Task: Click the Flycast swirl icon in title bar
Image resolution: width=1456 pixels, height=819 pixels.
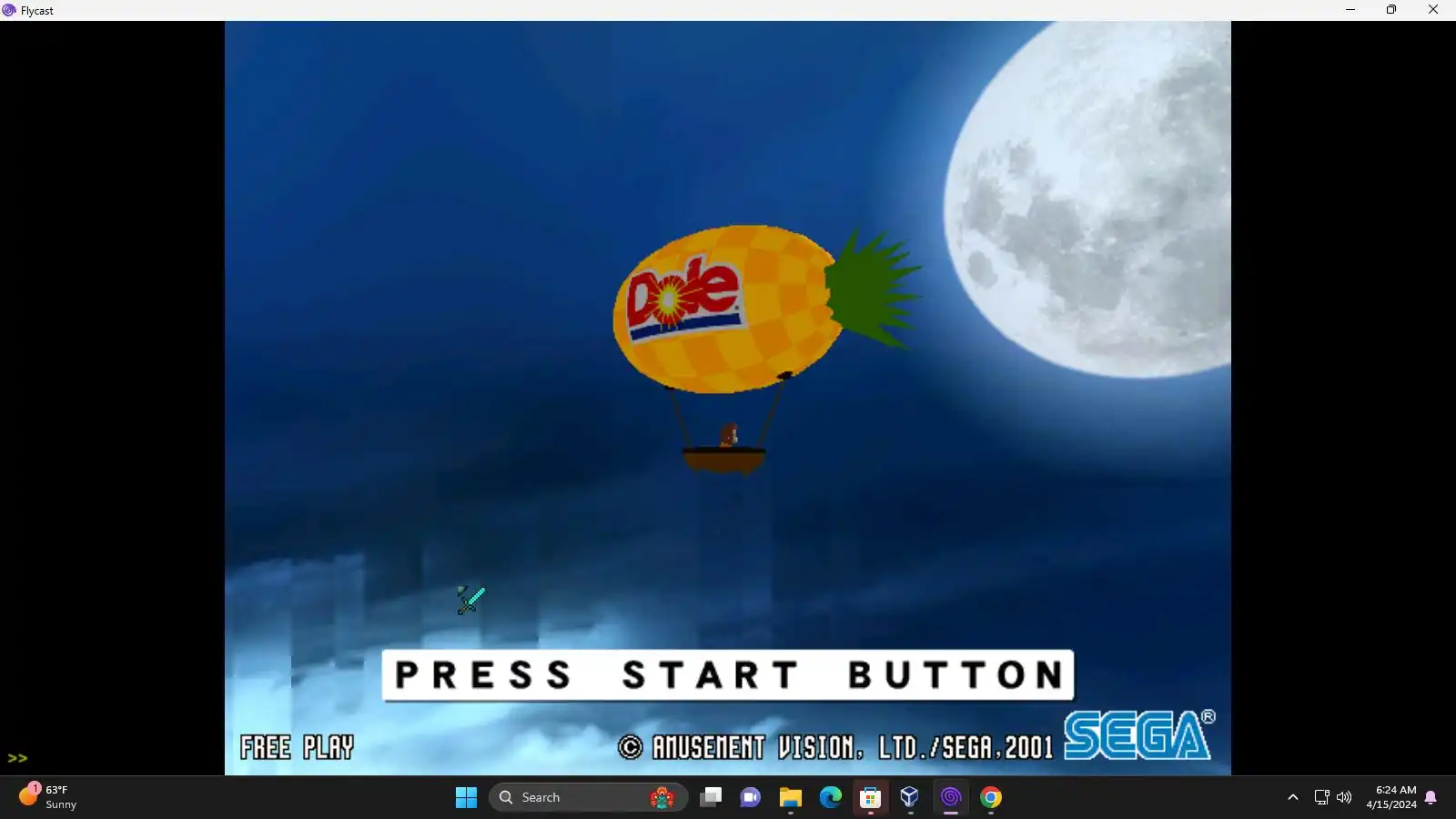Action: tap(9, 10)
